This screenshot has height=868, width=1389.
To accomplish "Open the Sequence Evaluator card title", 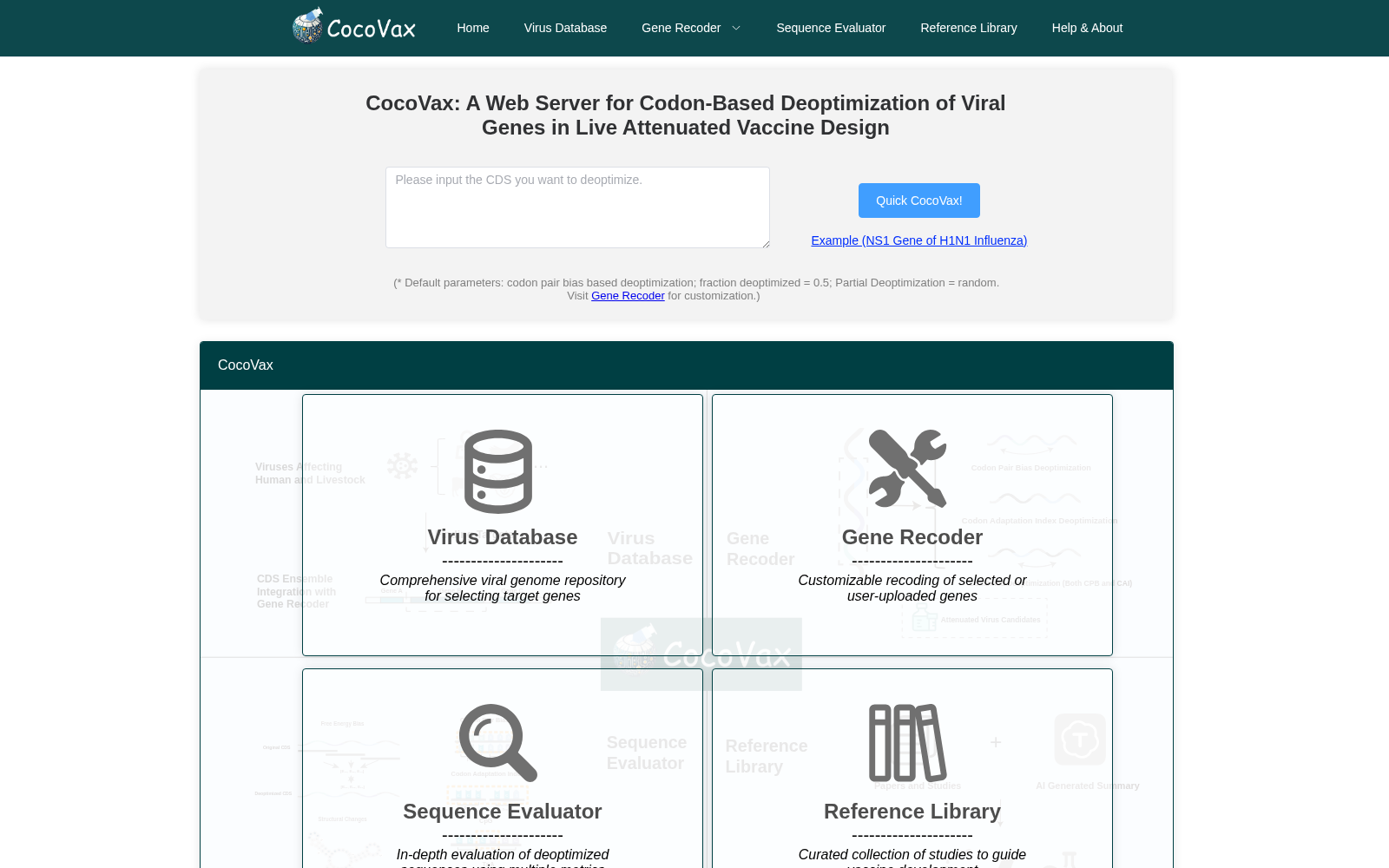I will tap(503, 812).
